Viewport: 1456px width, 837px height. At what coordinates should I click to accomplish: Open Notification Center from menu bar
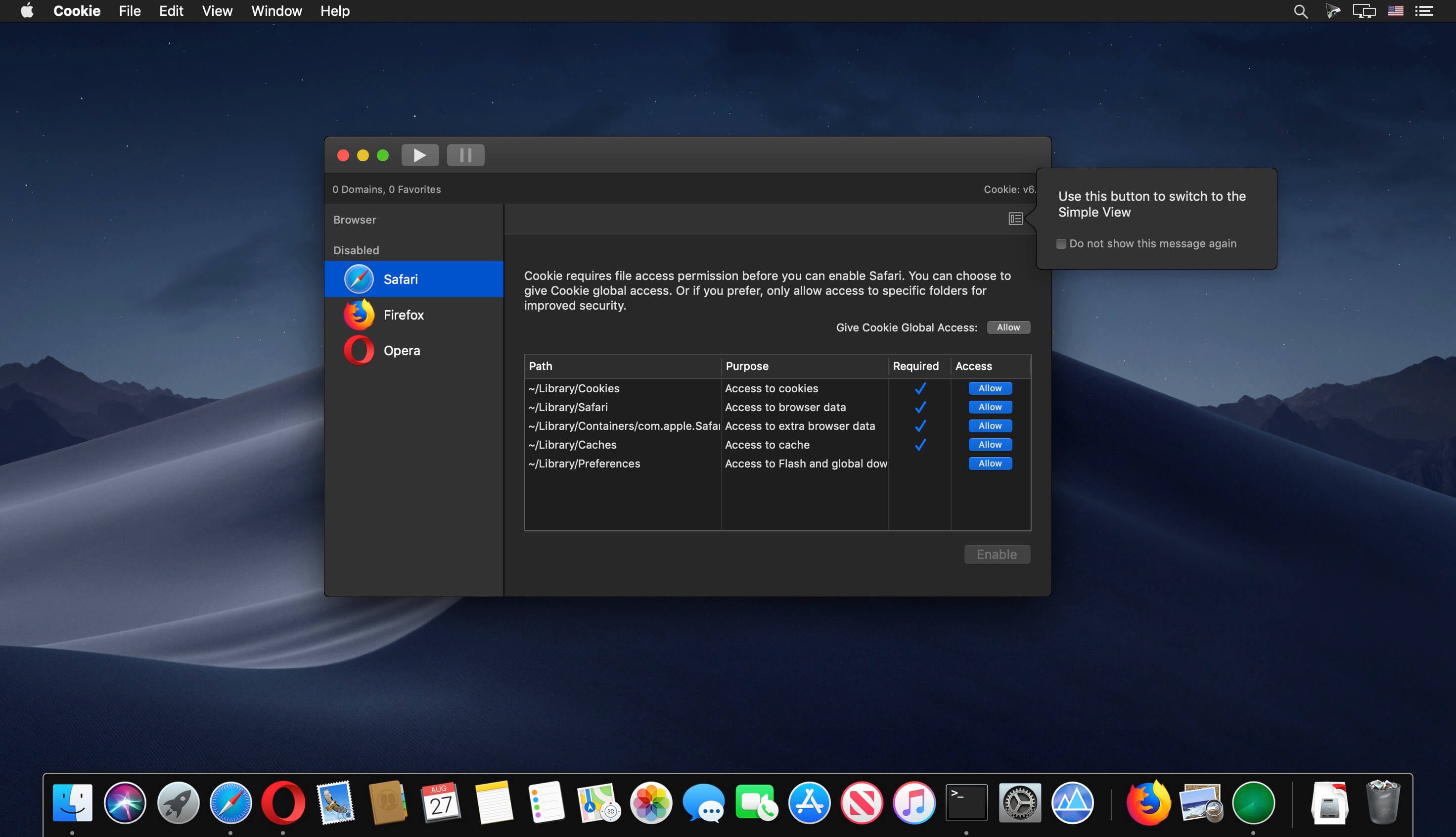pos(1424,11)
